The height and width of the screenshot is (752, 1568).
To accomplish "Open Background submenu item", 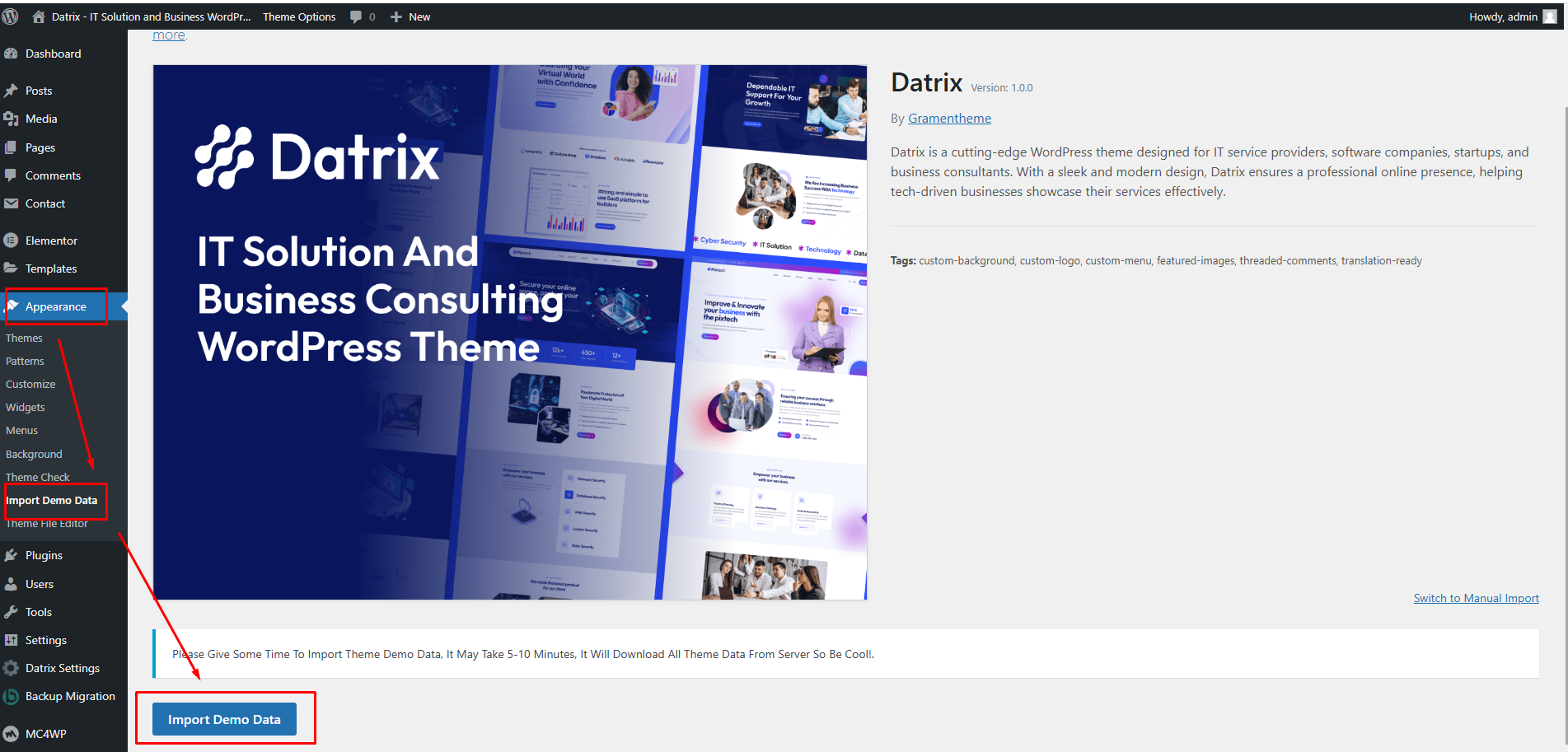I will coord(34,454).
